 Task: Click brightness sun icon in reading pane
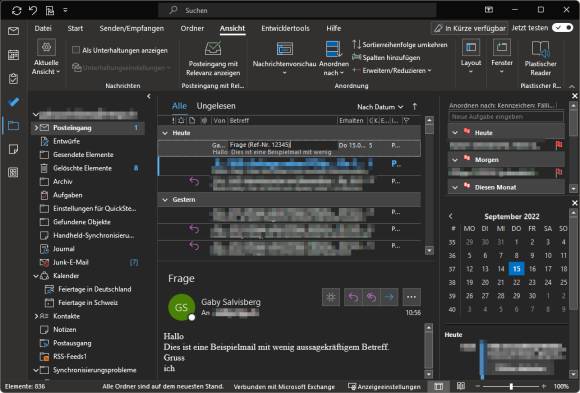(331, 297)
